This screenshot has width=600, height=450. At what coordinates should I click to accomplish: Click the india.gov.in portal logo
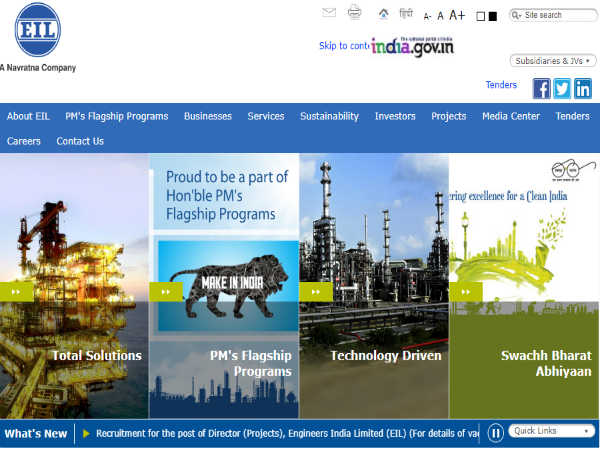click(412, 46)
